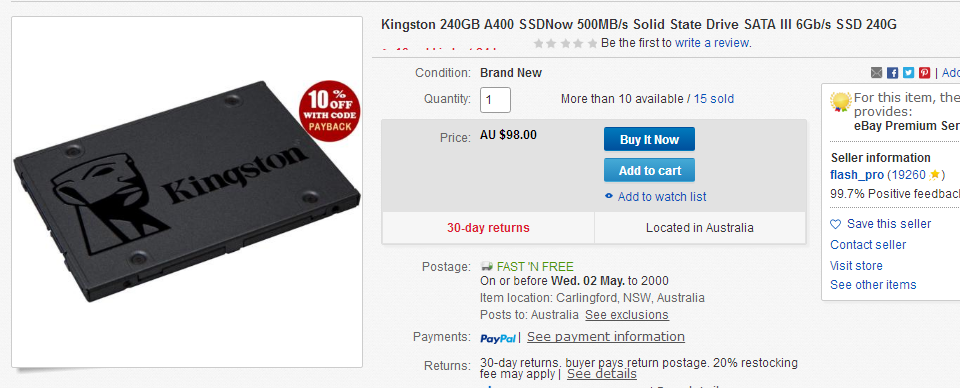Image resolution: width=960 pixels, height=388 pixels.
Task: Click the 10% off PAYBACK badge
Action: (329, 111)
